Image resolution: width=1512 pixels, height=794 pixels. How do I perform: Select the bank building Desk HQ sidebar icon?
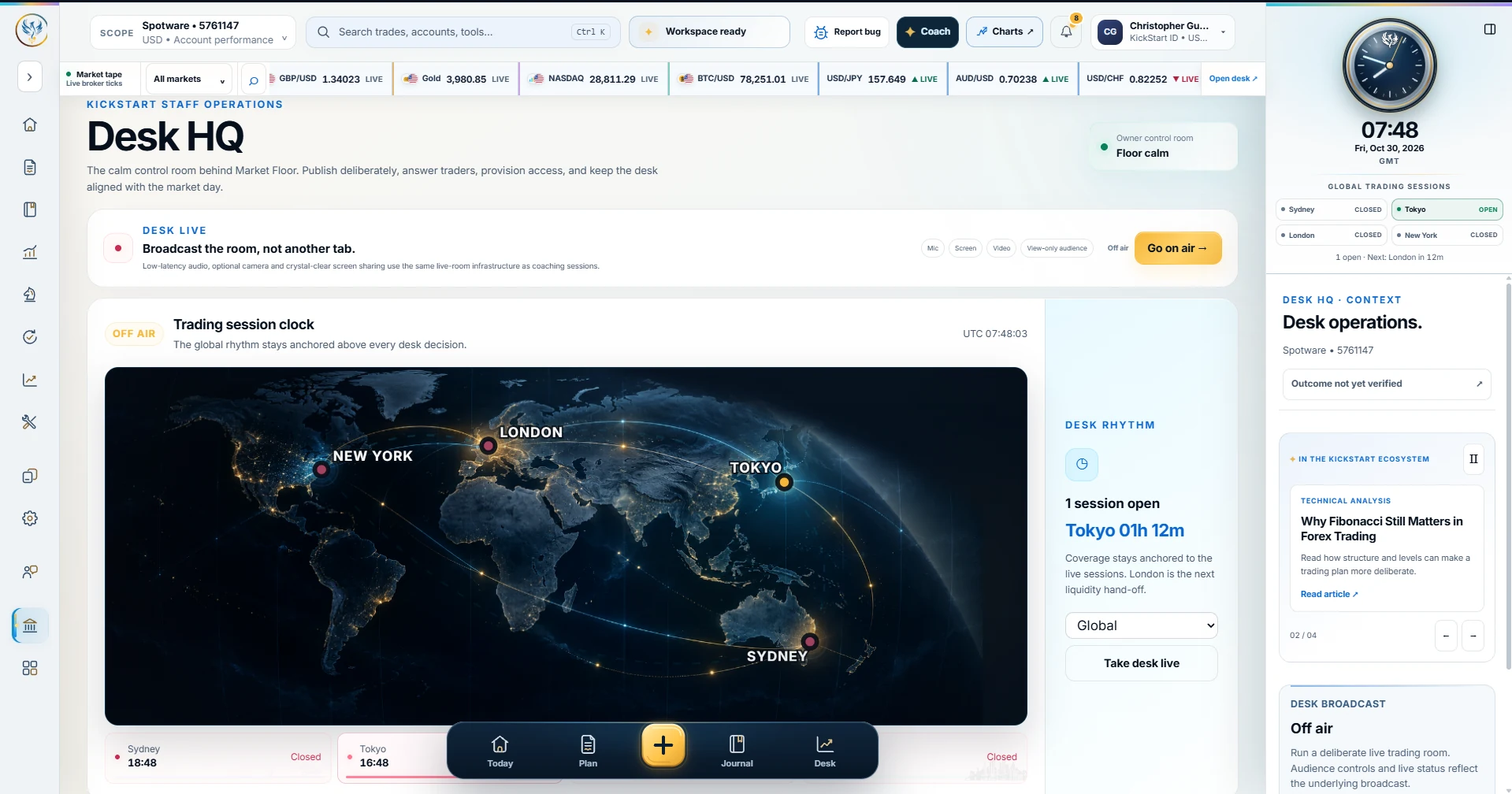(30, 625)
